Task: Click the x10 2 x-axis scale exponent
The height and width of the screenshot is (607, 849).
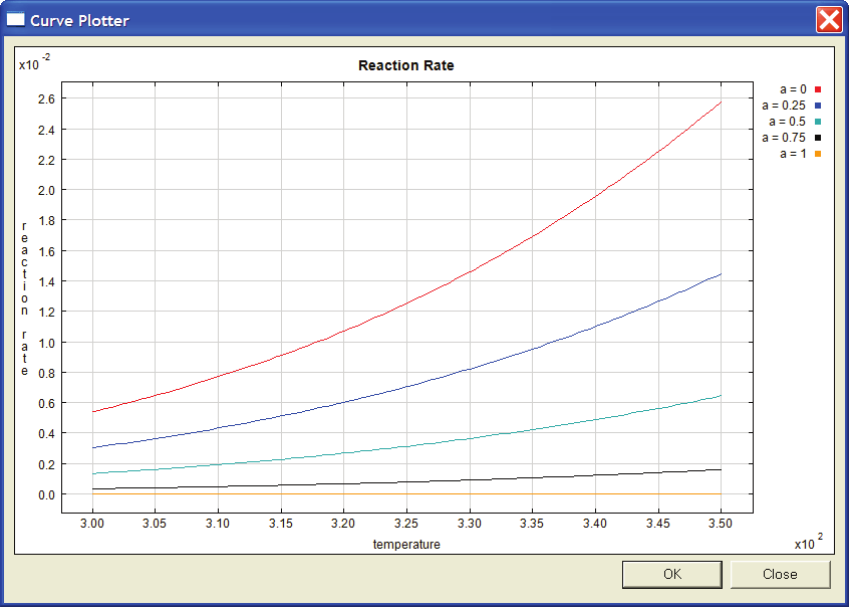Action: [x=809, y=541]
